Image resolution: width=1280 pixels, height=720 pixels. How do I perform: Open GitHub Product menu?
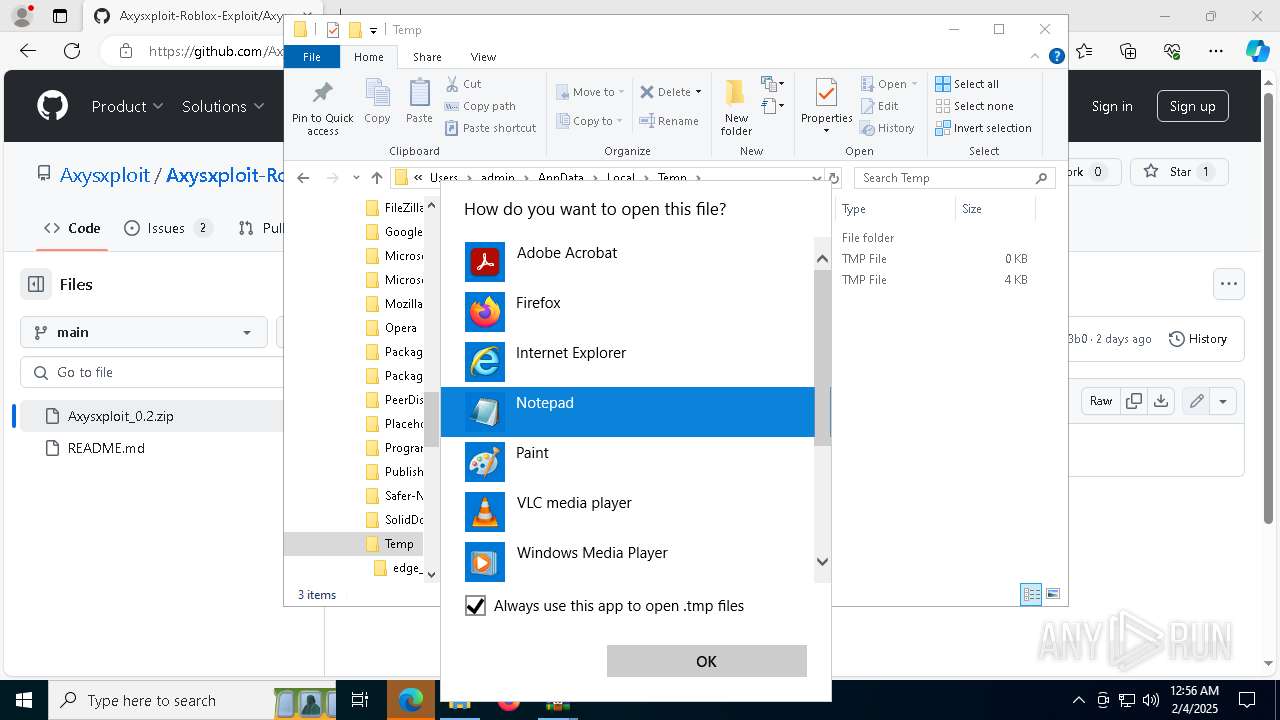[127, 106]
